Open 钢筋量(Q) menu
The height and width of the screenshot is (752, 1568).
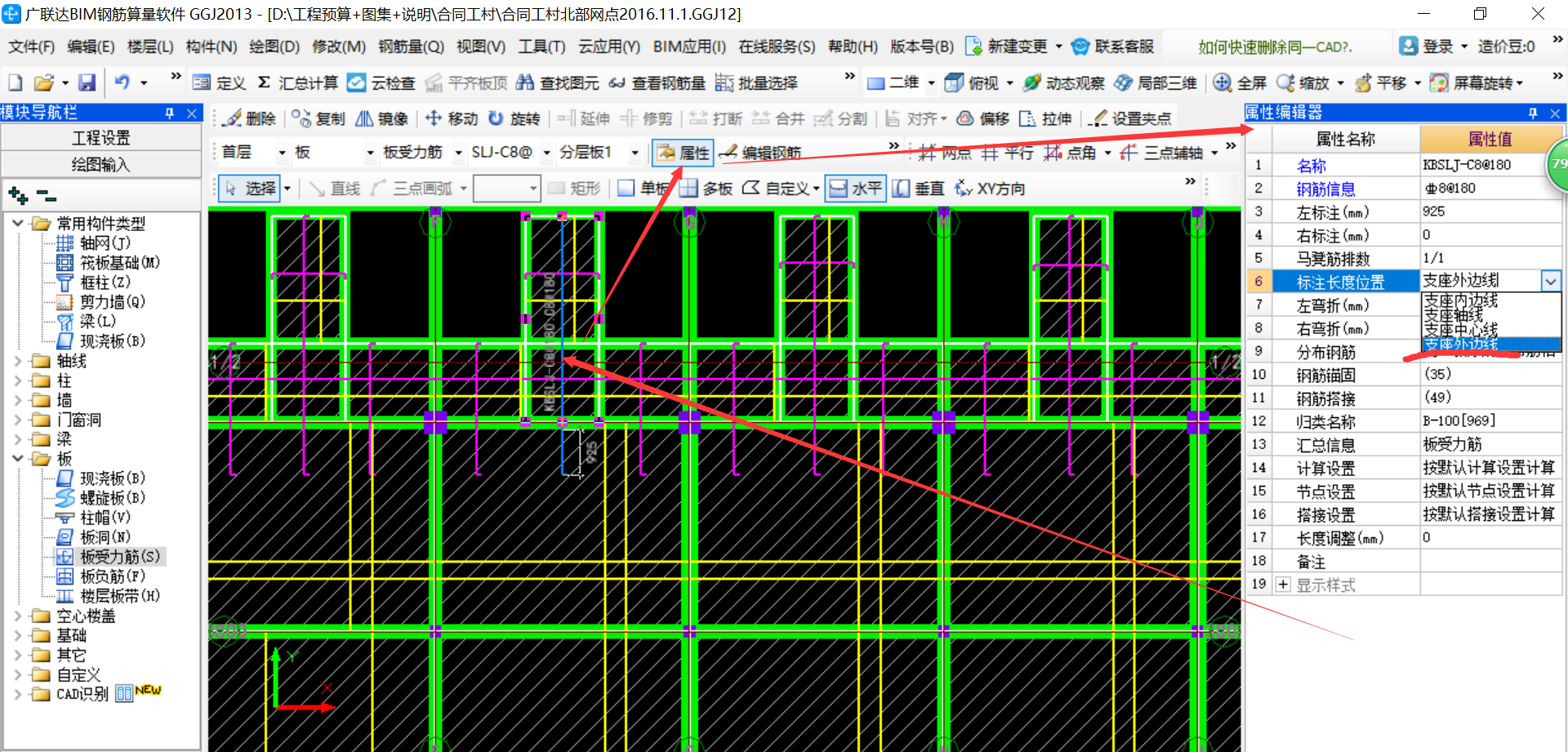click(411, 47)
